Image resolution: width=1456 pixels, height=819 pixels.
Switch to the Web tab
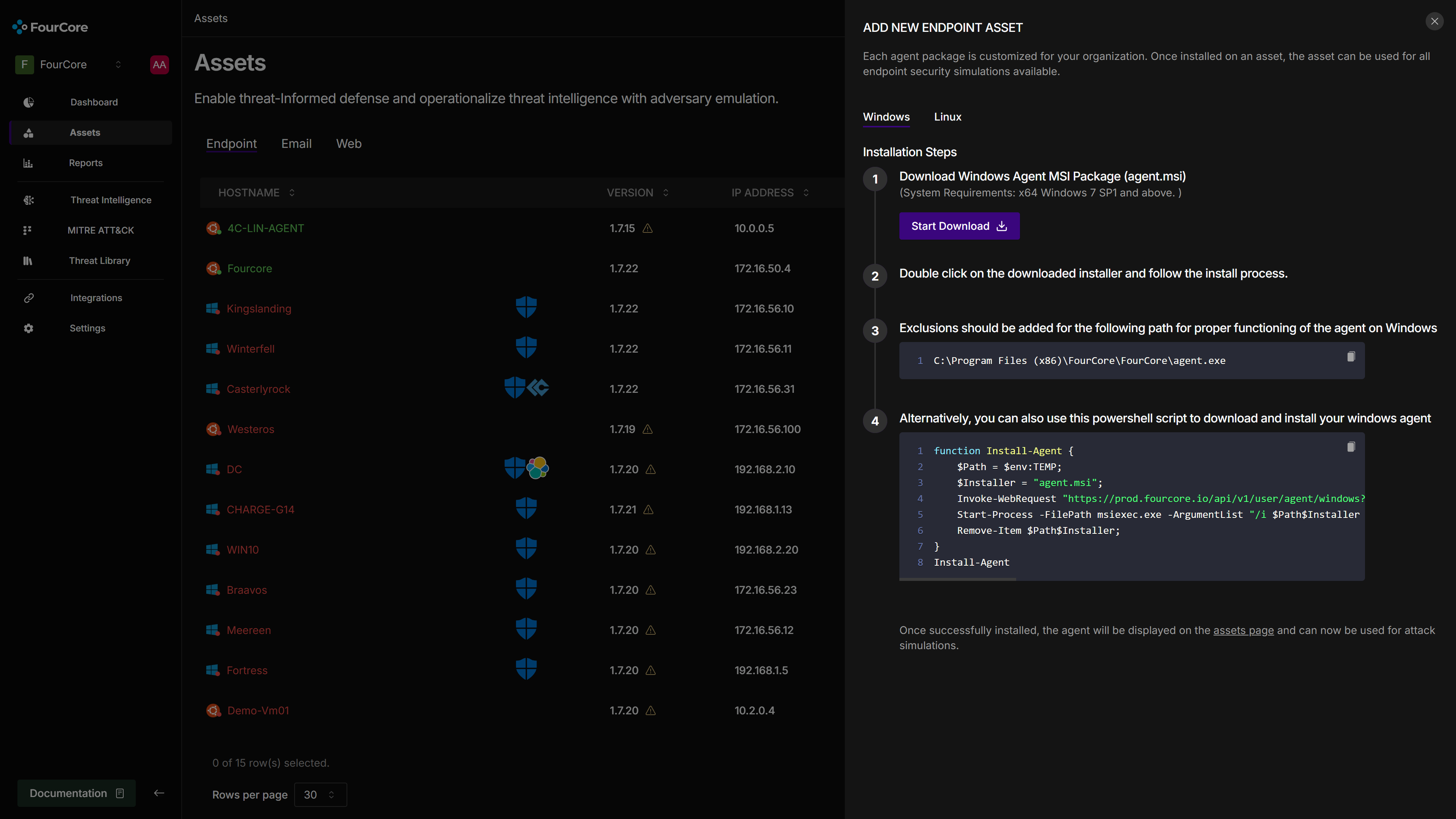coord(349,144)
